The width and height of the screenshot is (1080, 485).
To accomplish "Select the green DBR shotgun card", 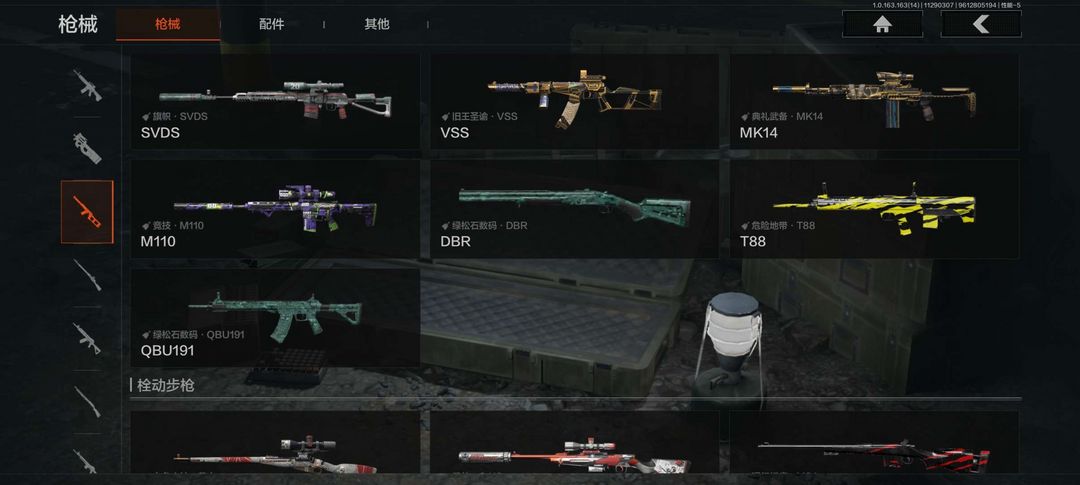I will click(x=574, y=209).
